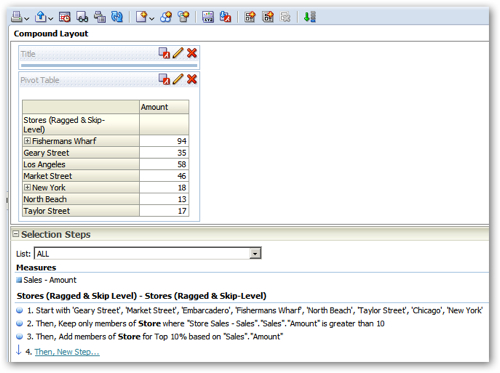Click the refresh results toolbar icon
The width and height of the screenshot is (500, 373).
click(x=117, y=17)
